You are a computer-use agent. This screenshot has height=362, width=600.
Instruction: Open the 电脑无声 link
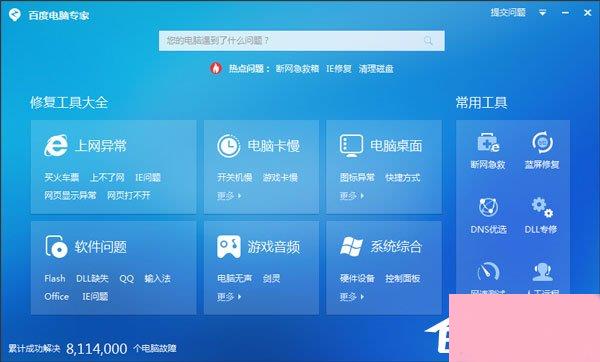click(235, 279)
